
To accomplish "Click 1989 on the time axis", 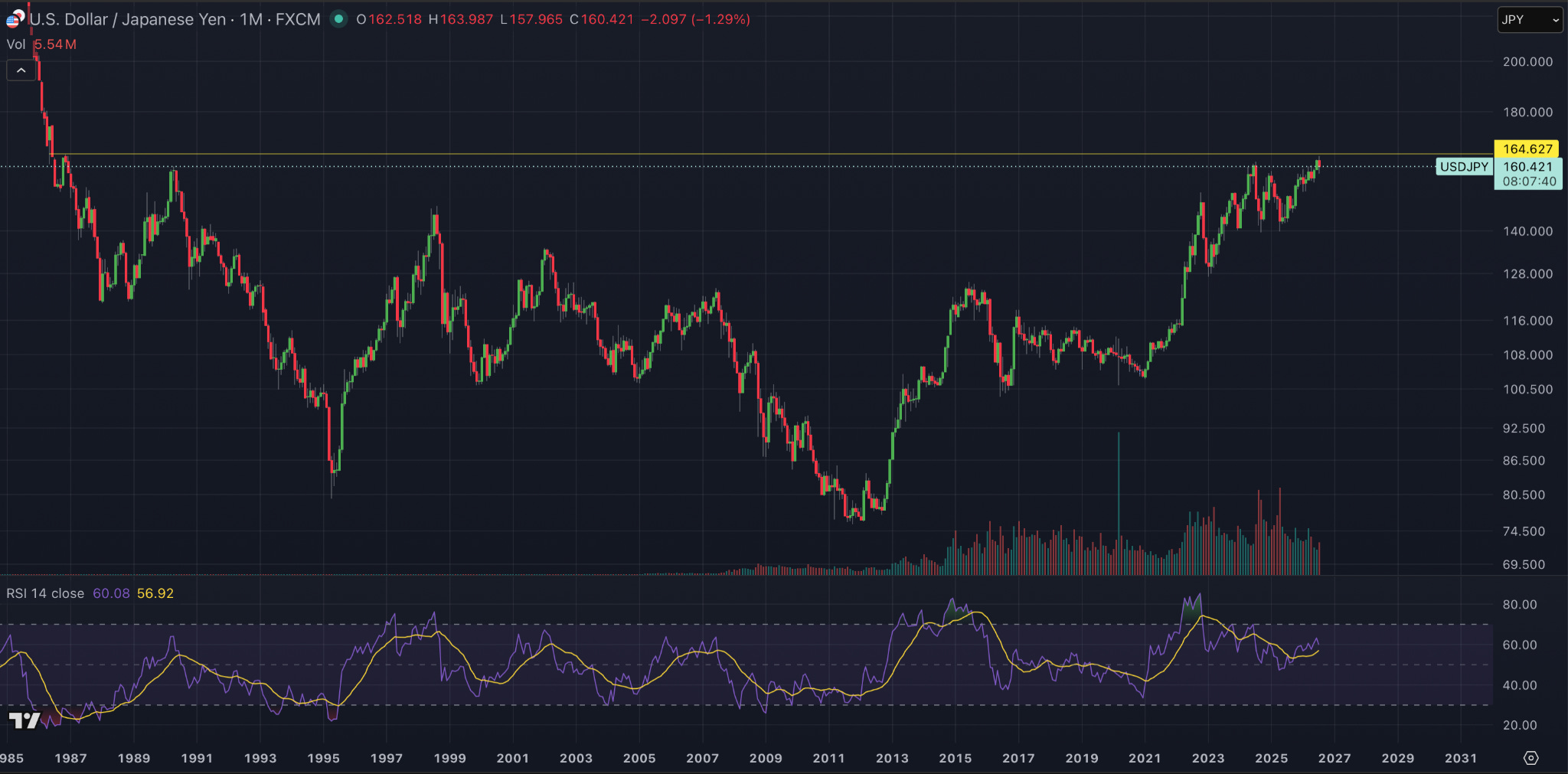I will (x=134, y=758).
